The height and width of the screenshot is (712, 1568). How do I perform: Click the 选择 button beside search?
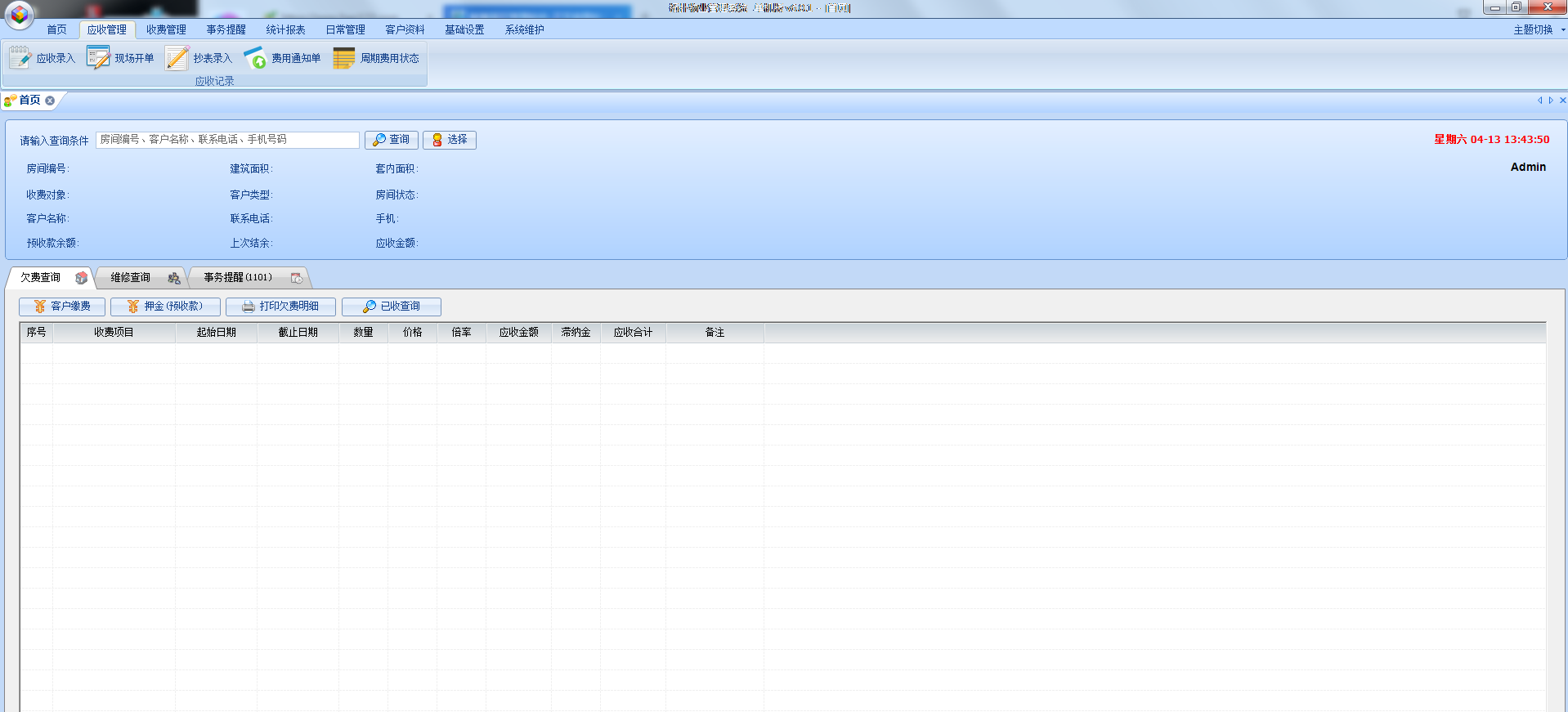point(450,140)
